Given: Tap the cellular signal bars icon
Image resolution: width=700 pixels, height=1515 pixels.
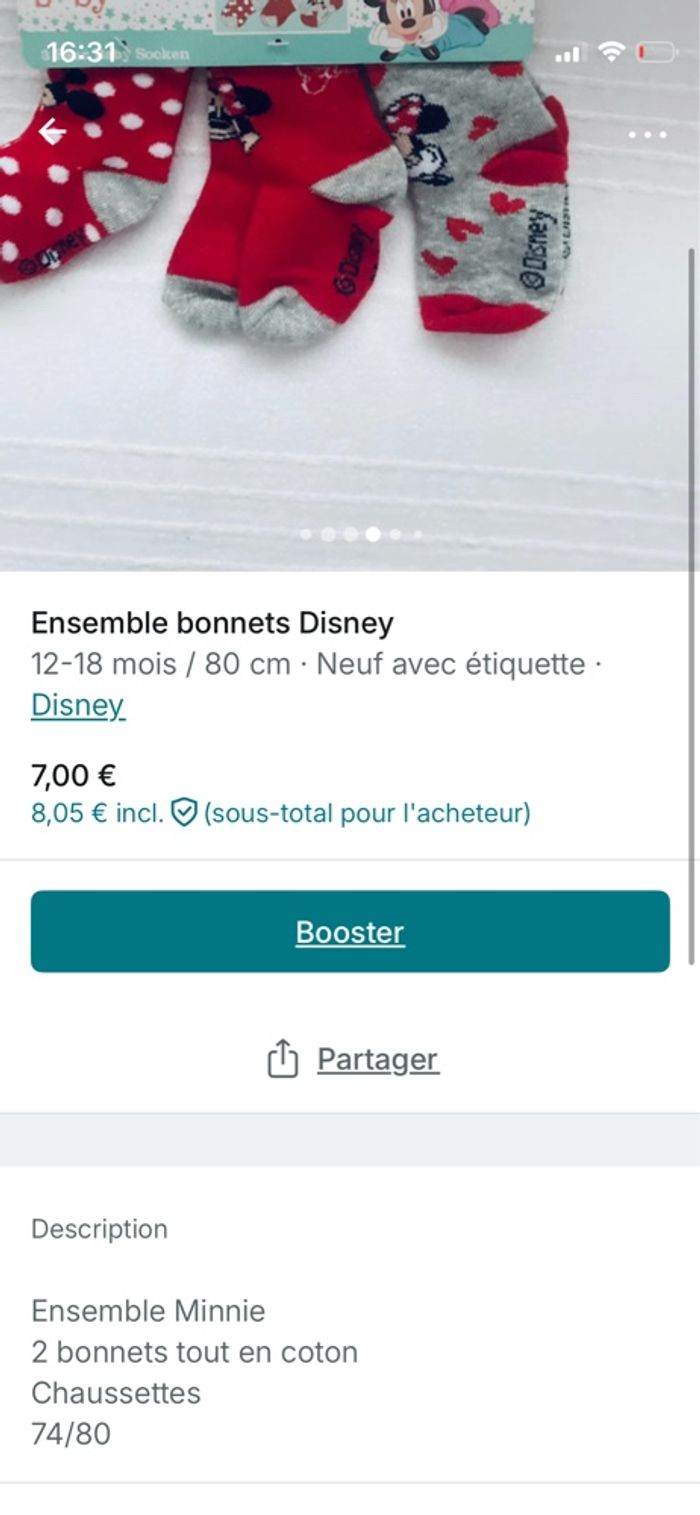Looking at the screenshot, I should (x=568, y=53).
